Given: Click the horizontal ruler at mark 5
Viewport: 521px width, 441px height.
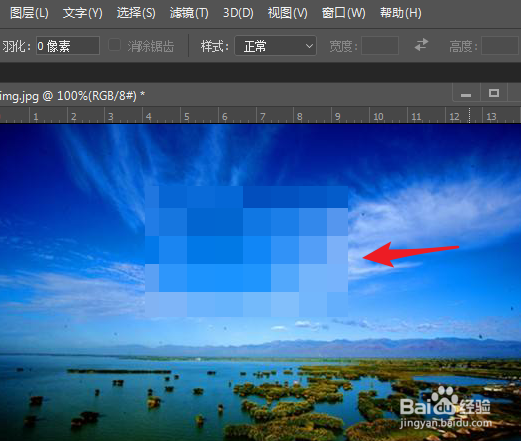Looking at the screenshot, I should tap(187, 117).
